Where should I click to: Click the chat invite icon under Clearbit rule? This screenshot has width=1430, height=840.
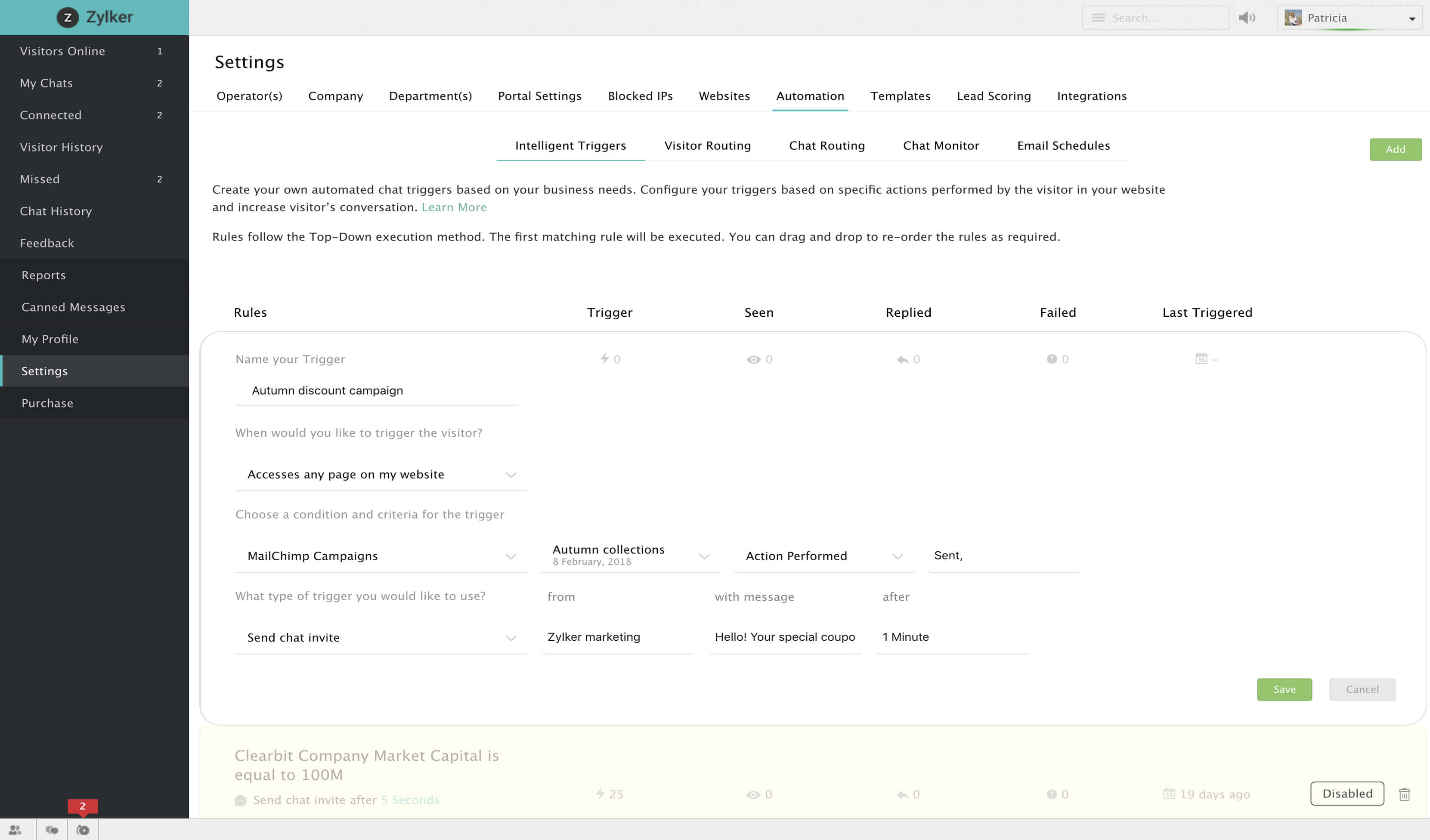(x=241, y=800)
